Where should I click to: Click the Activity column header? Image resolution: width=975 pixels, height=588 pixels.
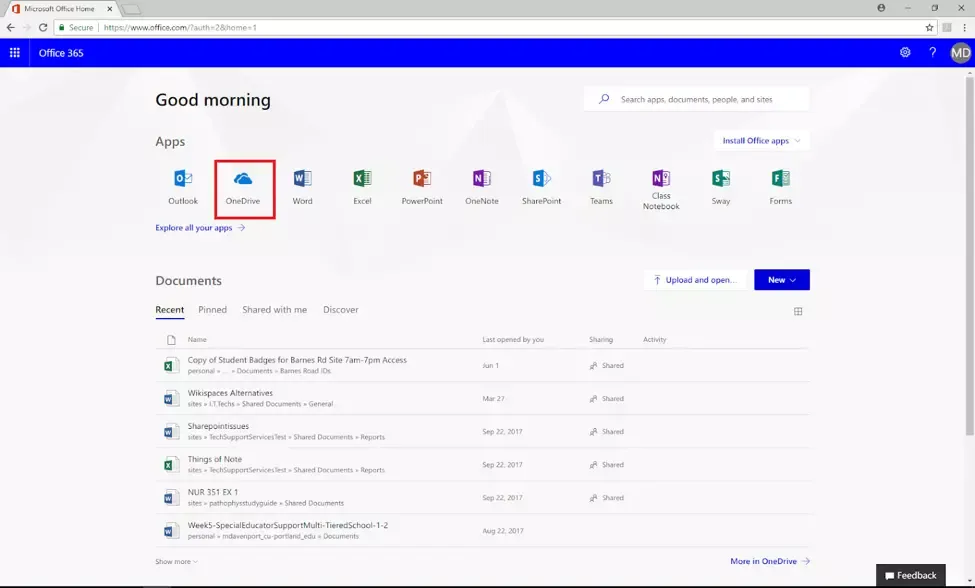[x=654, y=339]
